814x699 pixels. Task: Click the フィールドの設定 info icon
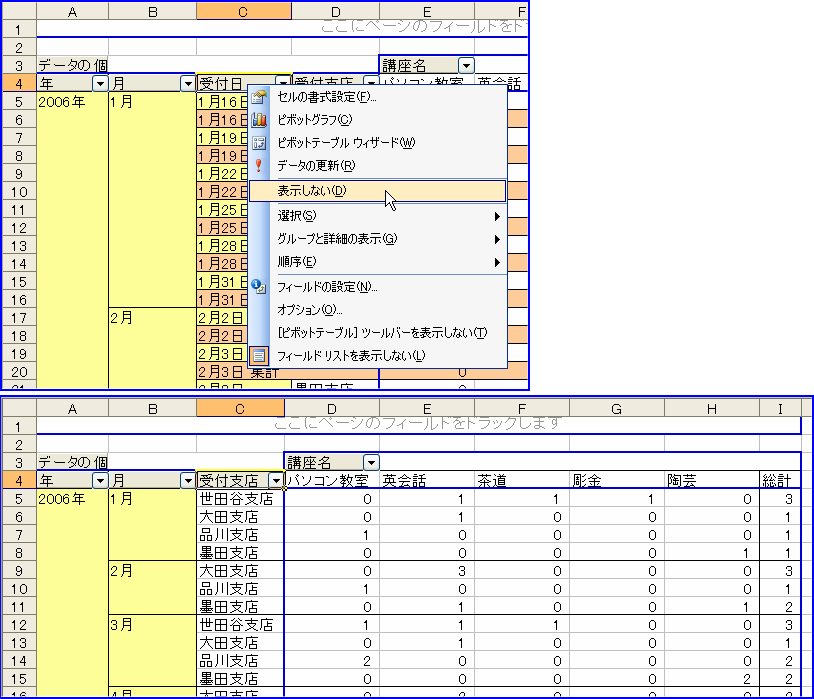258,287
